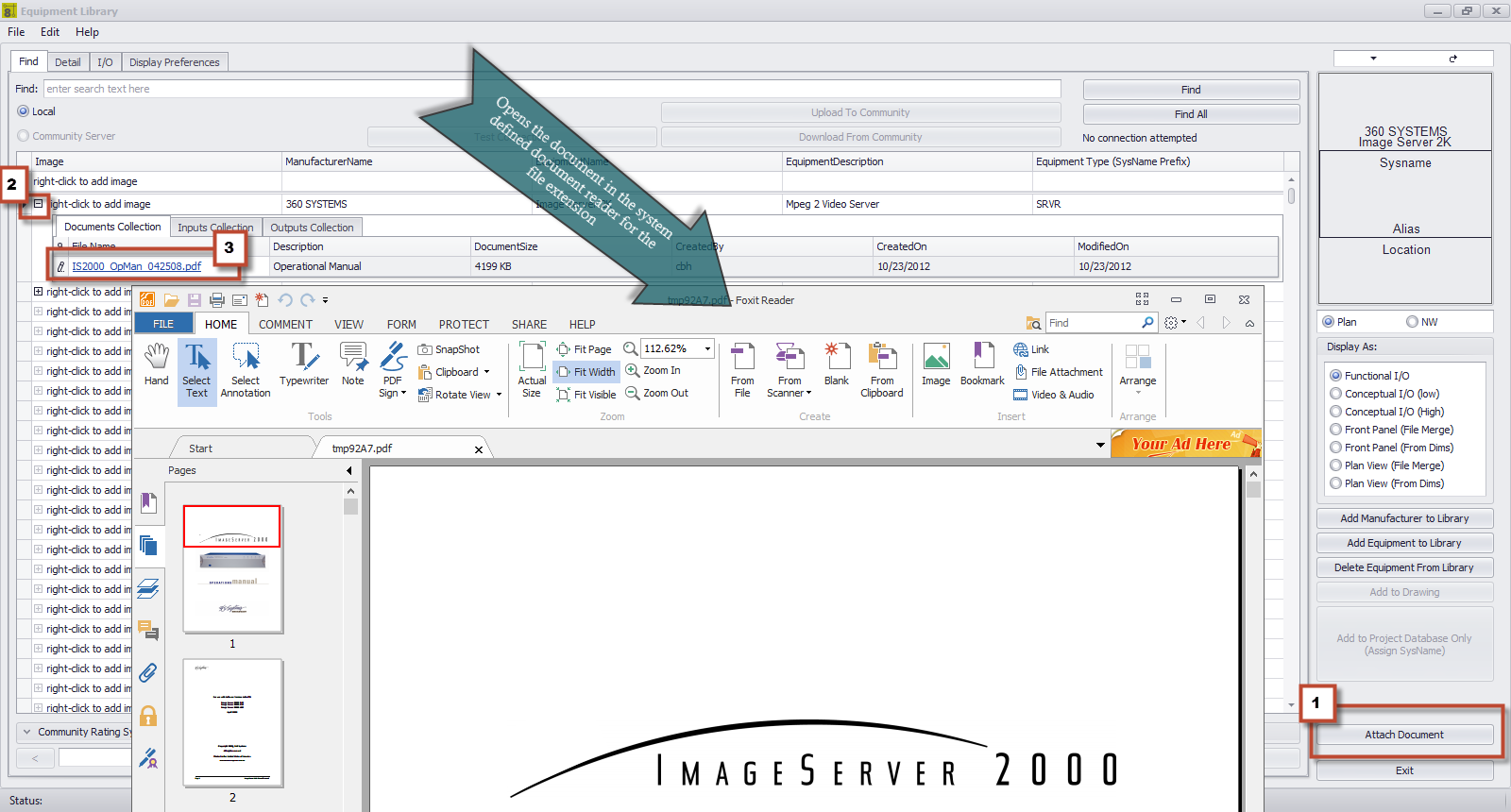Open the attachments side panel paperclip
Screen dimensions: 1511x812
pyautogui.click(x=148, y=672)
